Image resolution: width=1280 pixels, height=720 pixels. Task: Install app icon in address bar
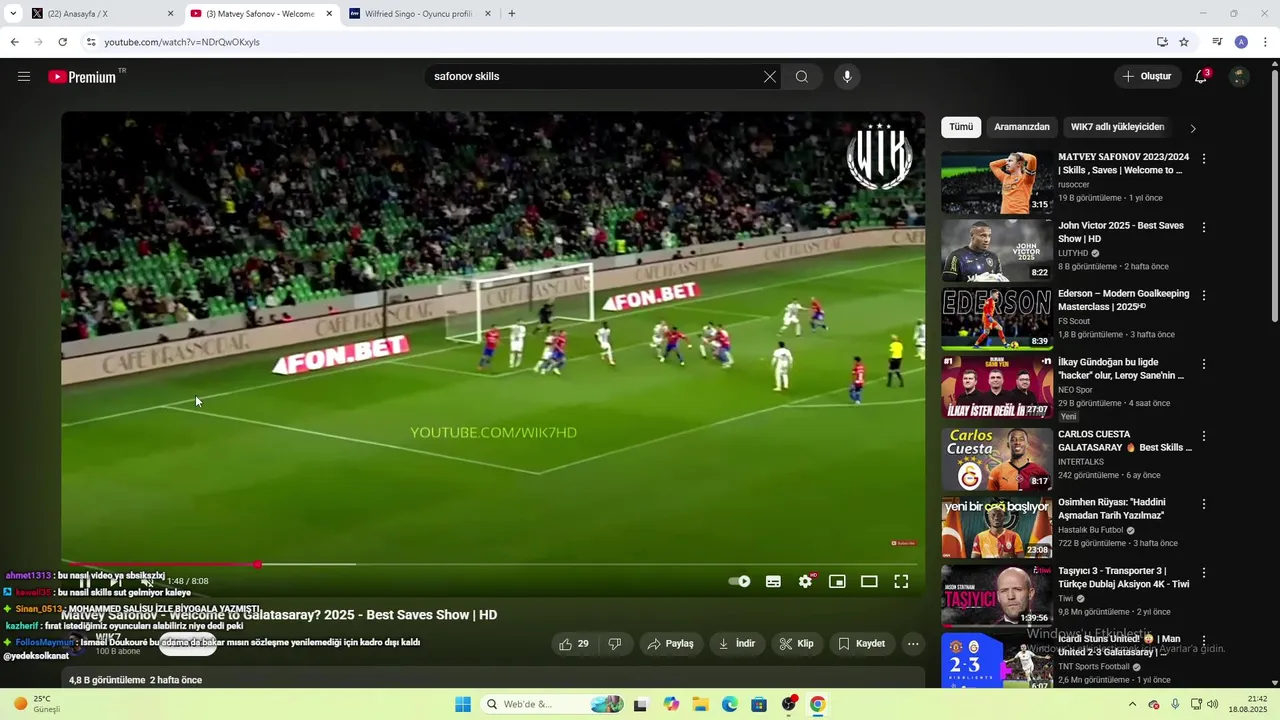1162,42
